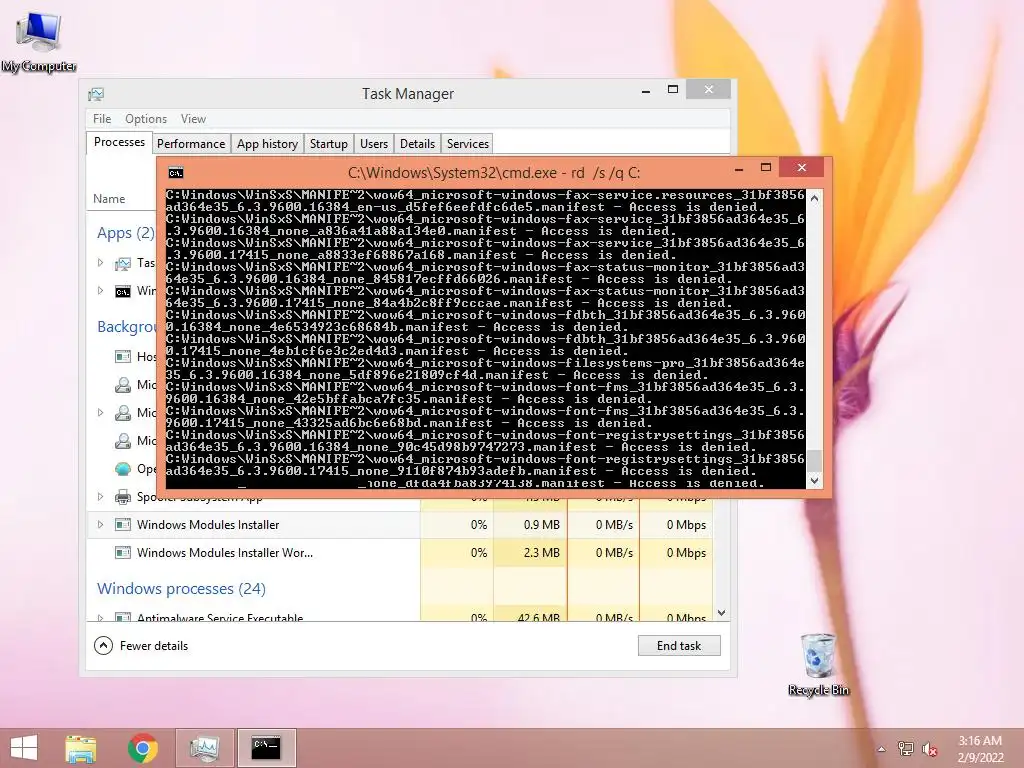Screen dimensions: 1024x768
Task: Show hidden system tray icons
Action: point(882,749)
